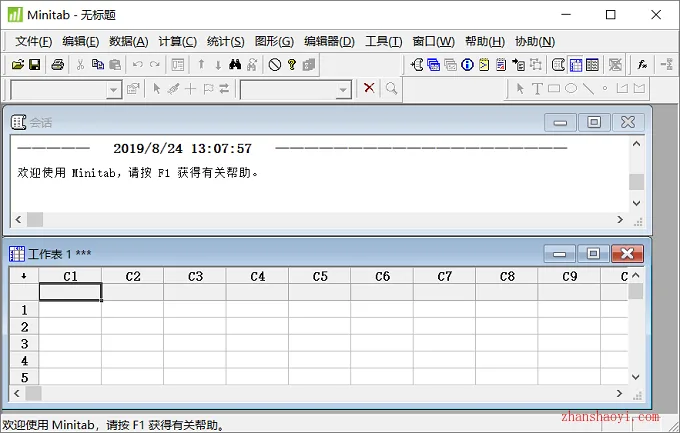This screenshot has width=680, height=433.
Task: Select the Text T drawing tool
Action: coord(537,89)
